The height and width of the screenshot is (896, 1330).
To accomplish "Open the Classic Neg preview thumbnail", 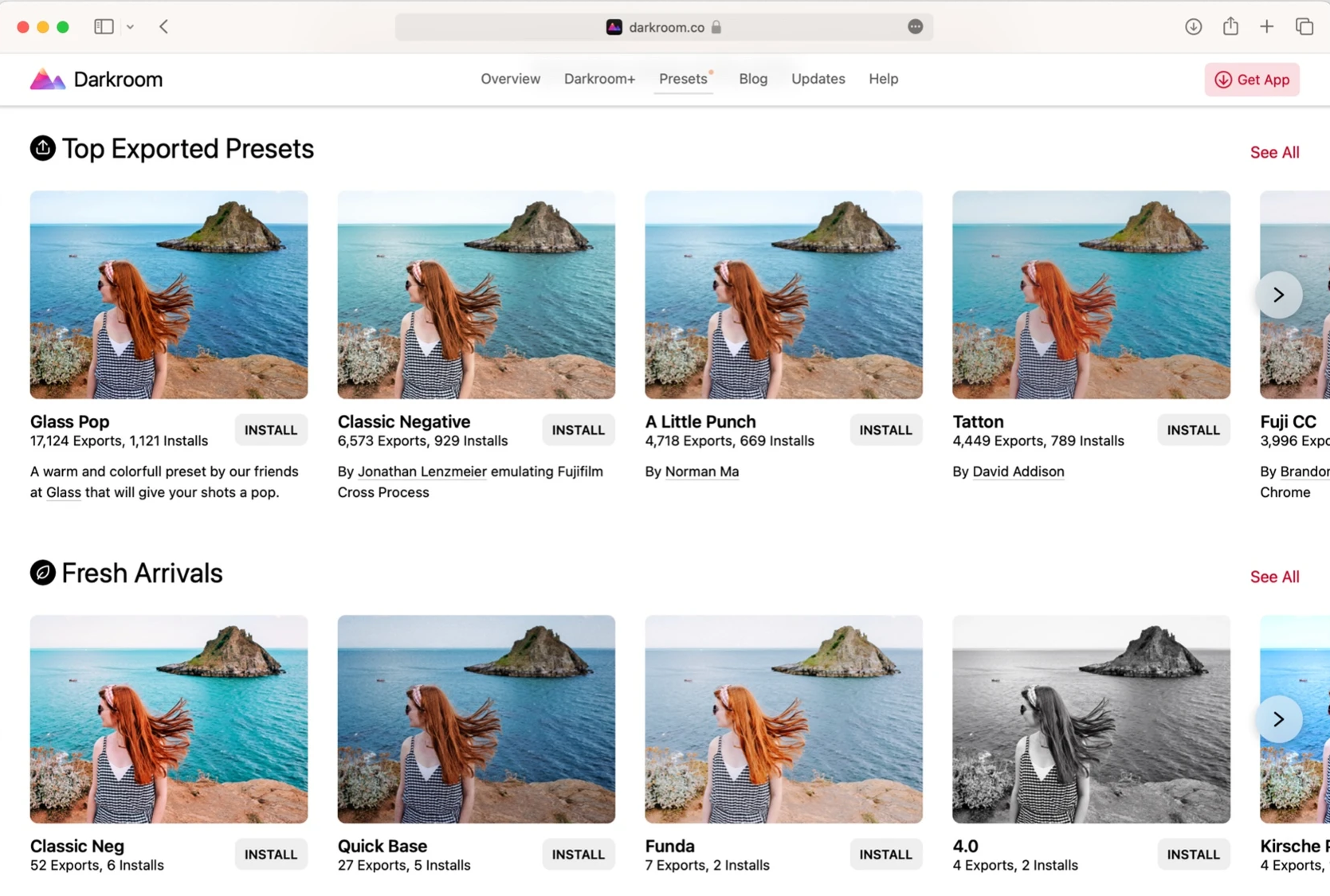I will pyautogui.click(x=169, y=719).
